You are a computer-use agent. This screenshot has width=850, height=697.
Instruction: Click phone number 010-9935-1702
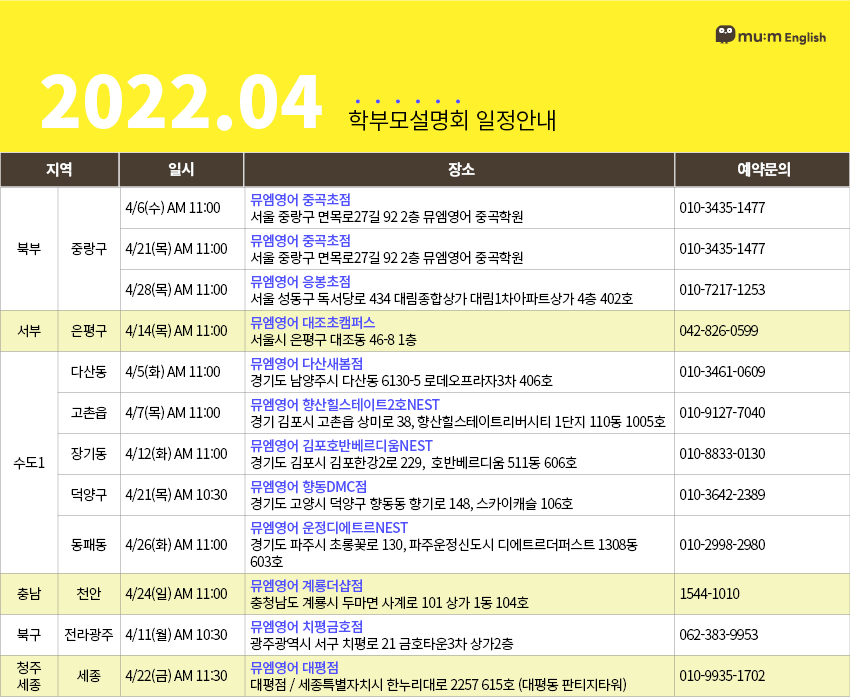coord(722,676)
